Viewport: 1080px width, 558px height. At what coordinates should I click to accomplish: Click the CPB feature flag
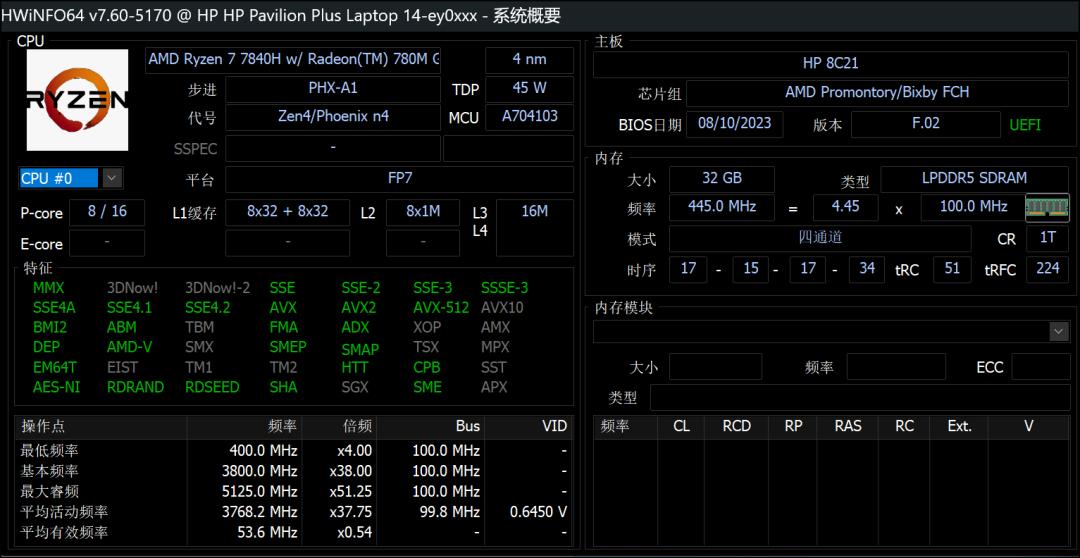pyautogui.click(x=426, y=367)
